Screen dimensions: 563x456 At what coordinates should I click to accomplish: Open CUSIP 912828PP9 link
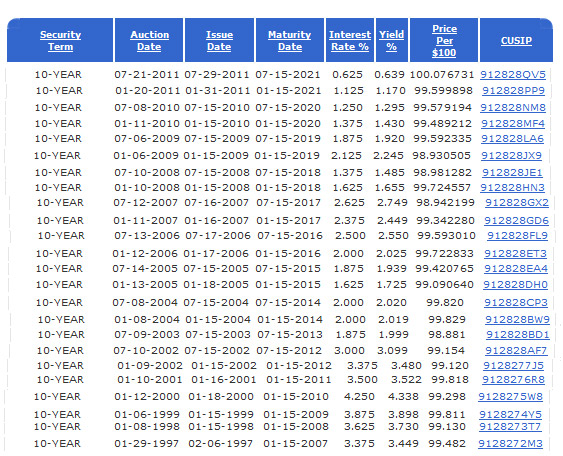(513, 90)
